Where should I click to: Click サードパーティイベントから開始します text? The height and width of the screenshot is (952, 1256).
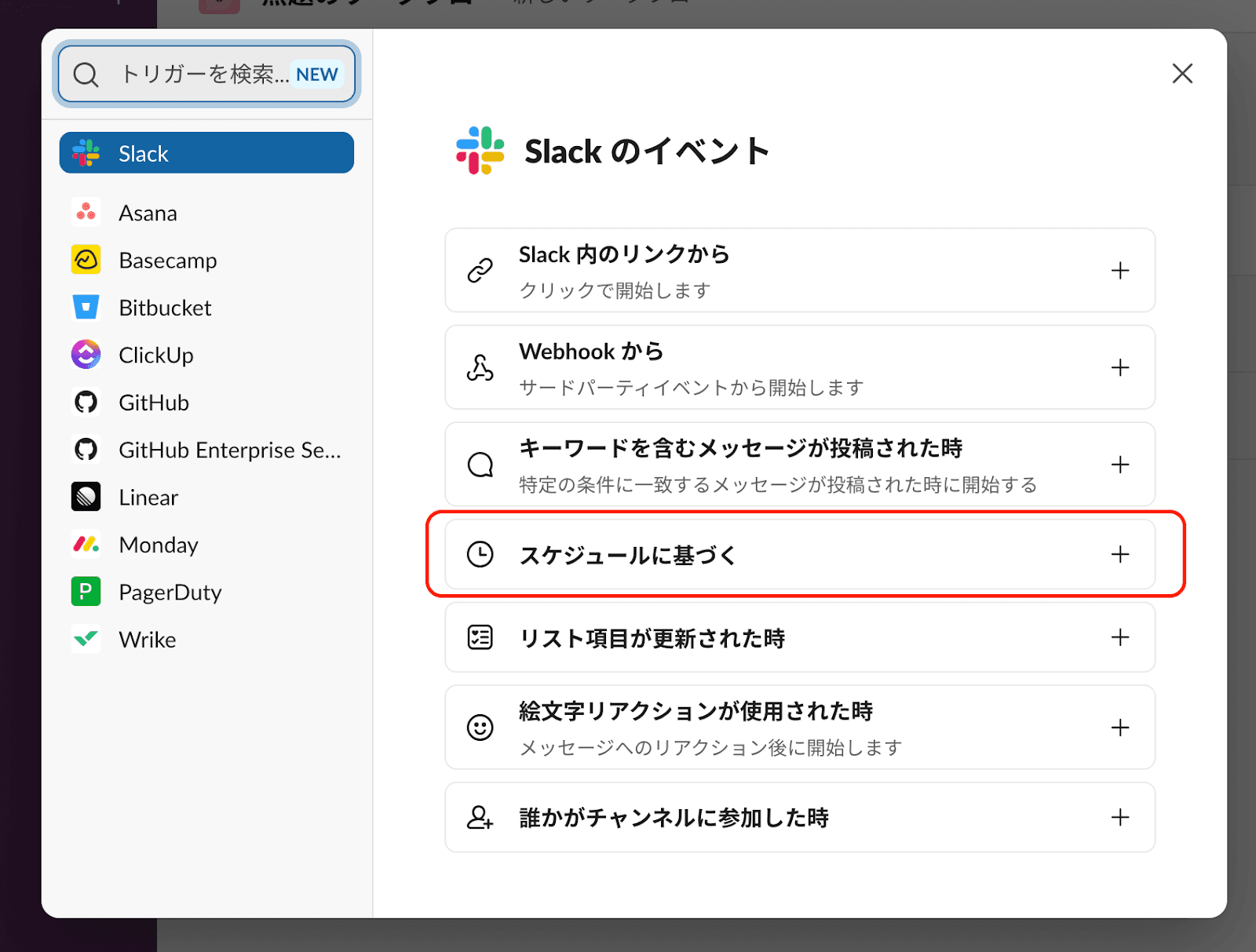tap(691, 388)
